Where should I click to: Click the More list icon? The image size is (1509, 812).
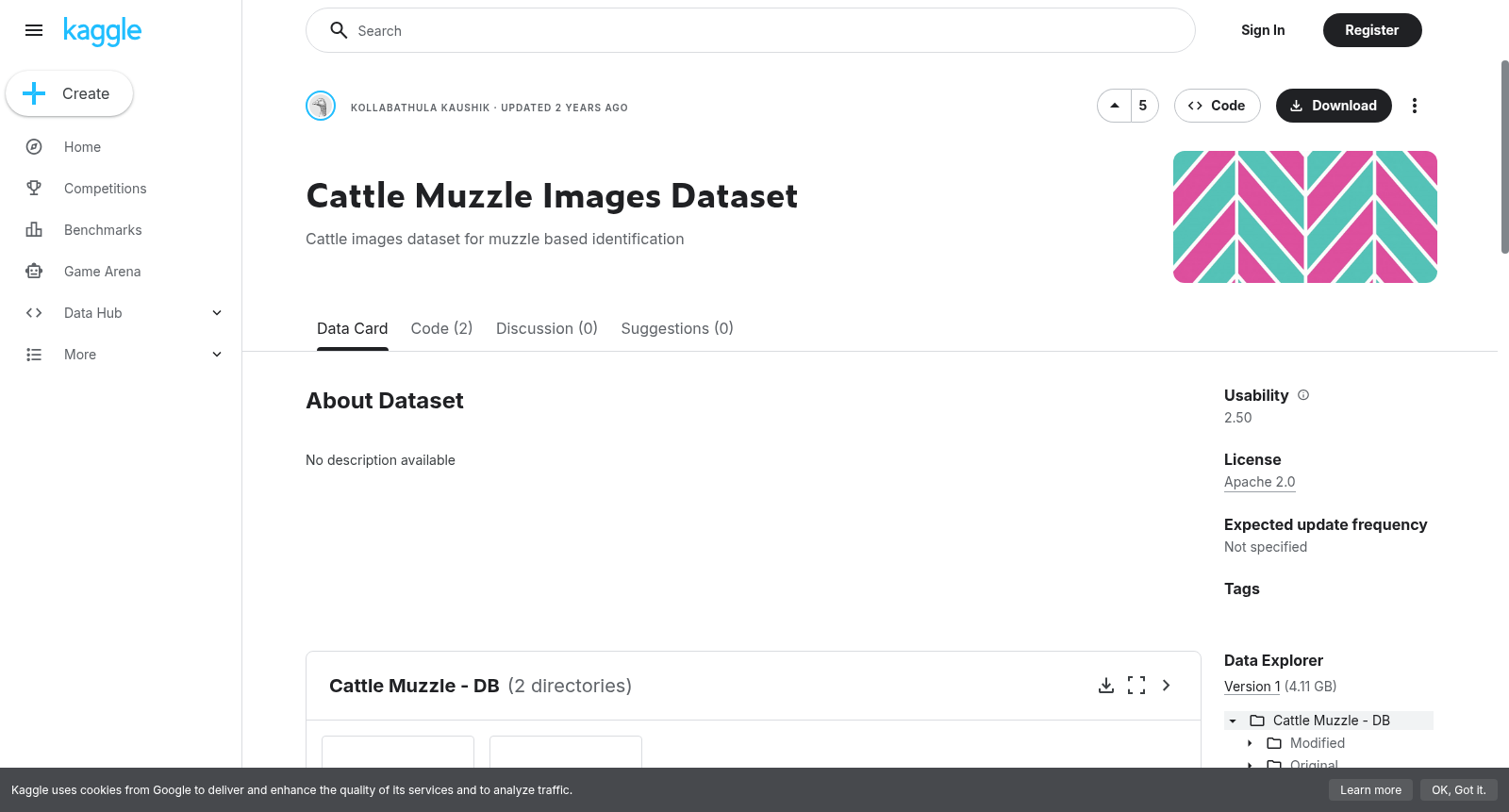coord(34,355)
